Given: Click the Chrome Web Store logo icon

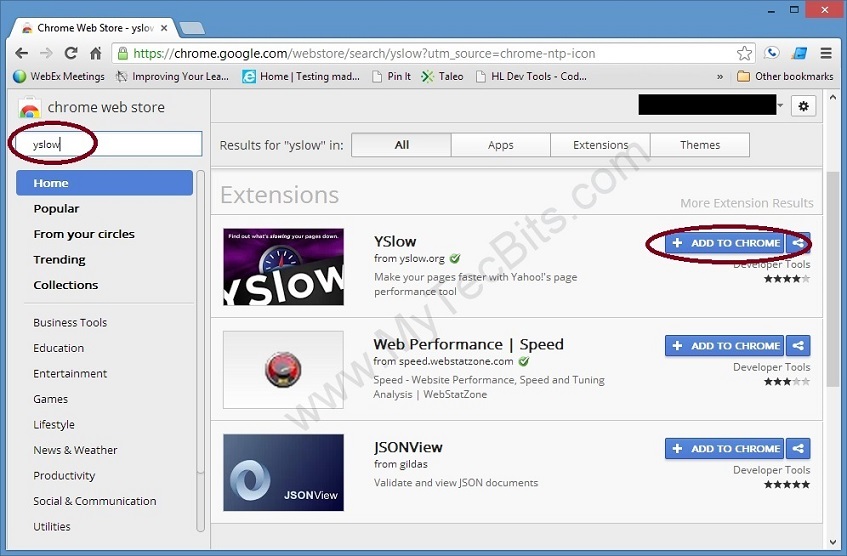Looking at the screenshot, I should pyautogui.click(x=30, y=108).
